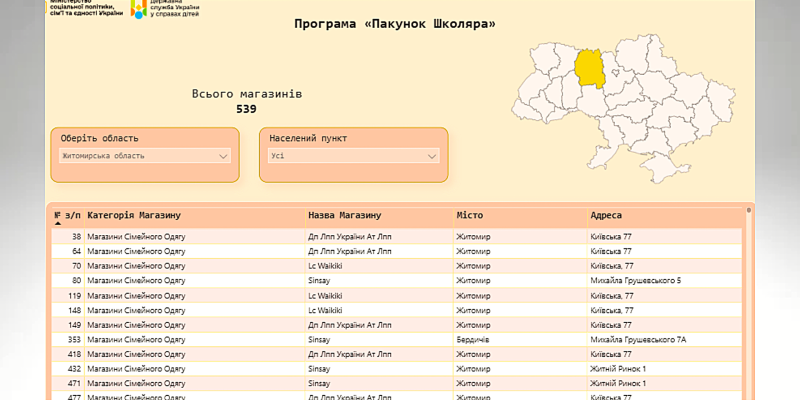Click address Михайла Грушевського 5
Screen dimensions: 800x400
pyautogui.click(x=635, y=281)
